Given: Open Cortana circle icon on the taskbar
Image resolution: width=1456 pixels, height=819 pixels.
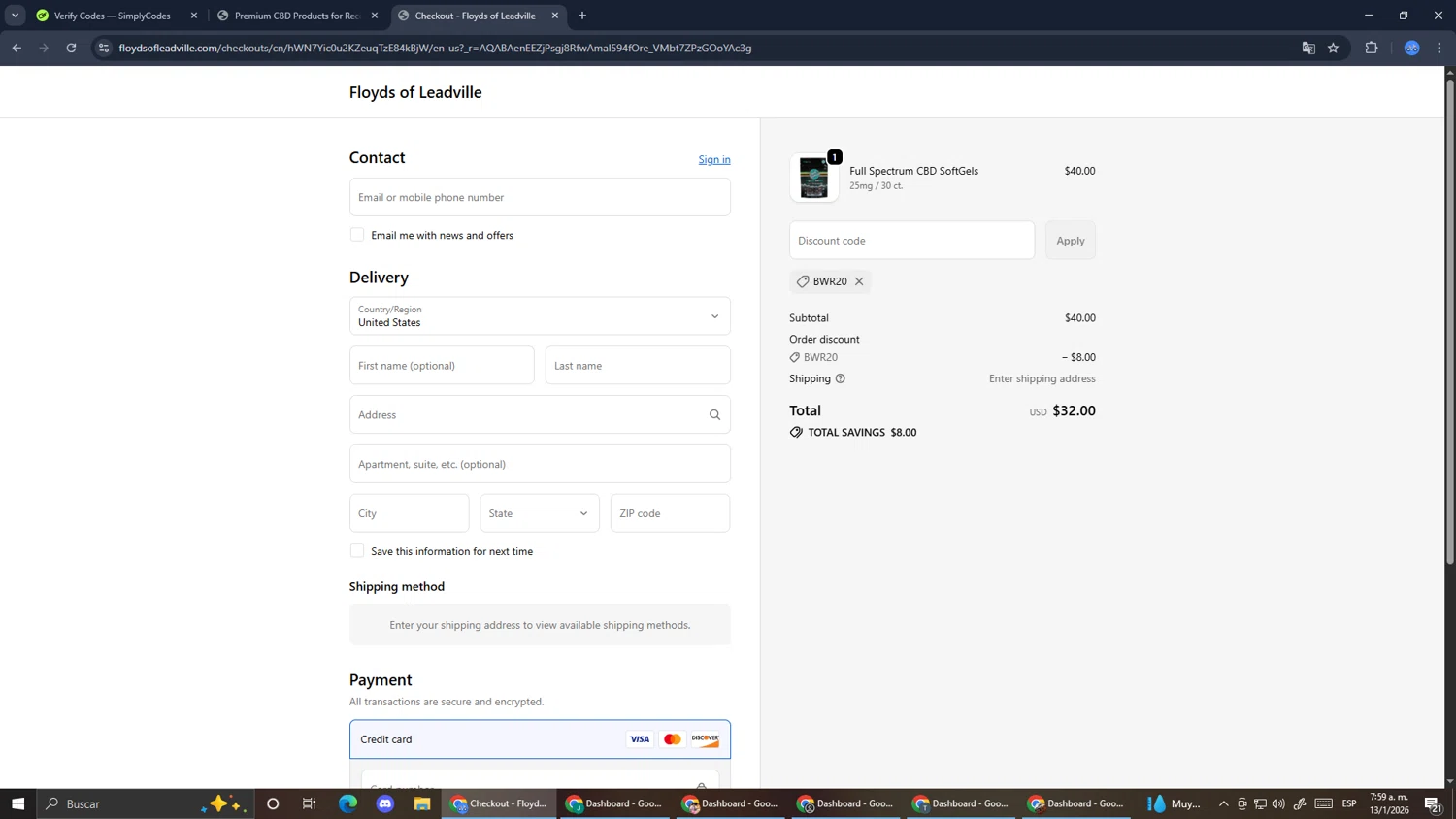Looking at the screenshot, I should tap(273, 803).
